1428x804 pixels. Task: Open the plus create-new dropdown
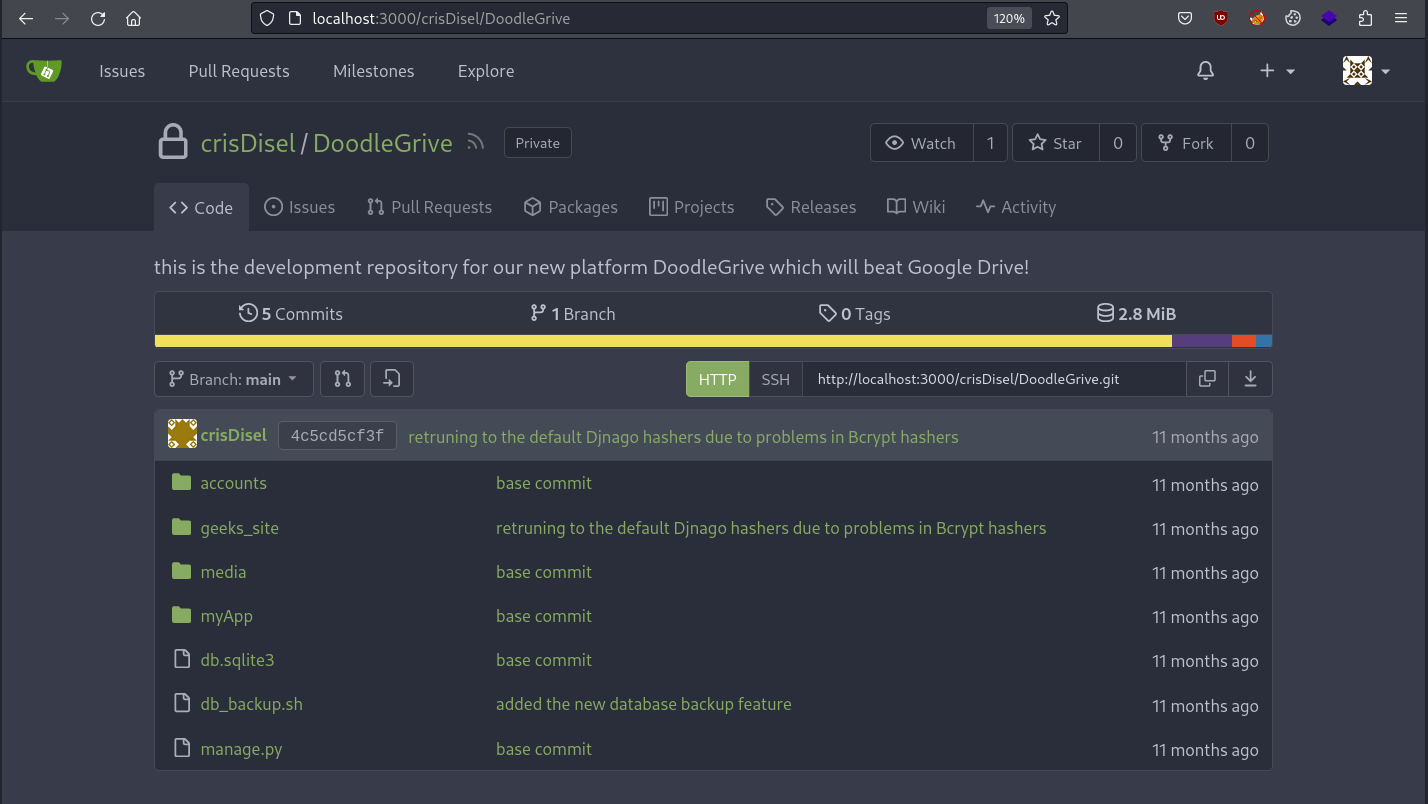(1276, 71)
